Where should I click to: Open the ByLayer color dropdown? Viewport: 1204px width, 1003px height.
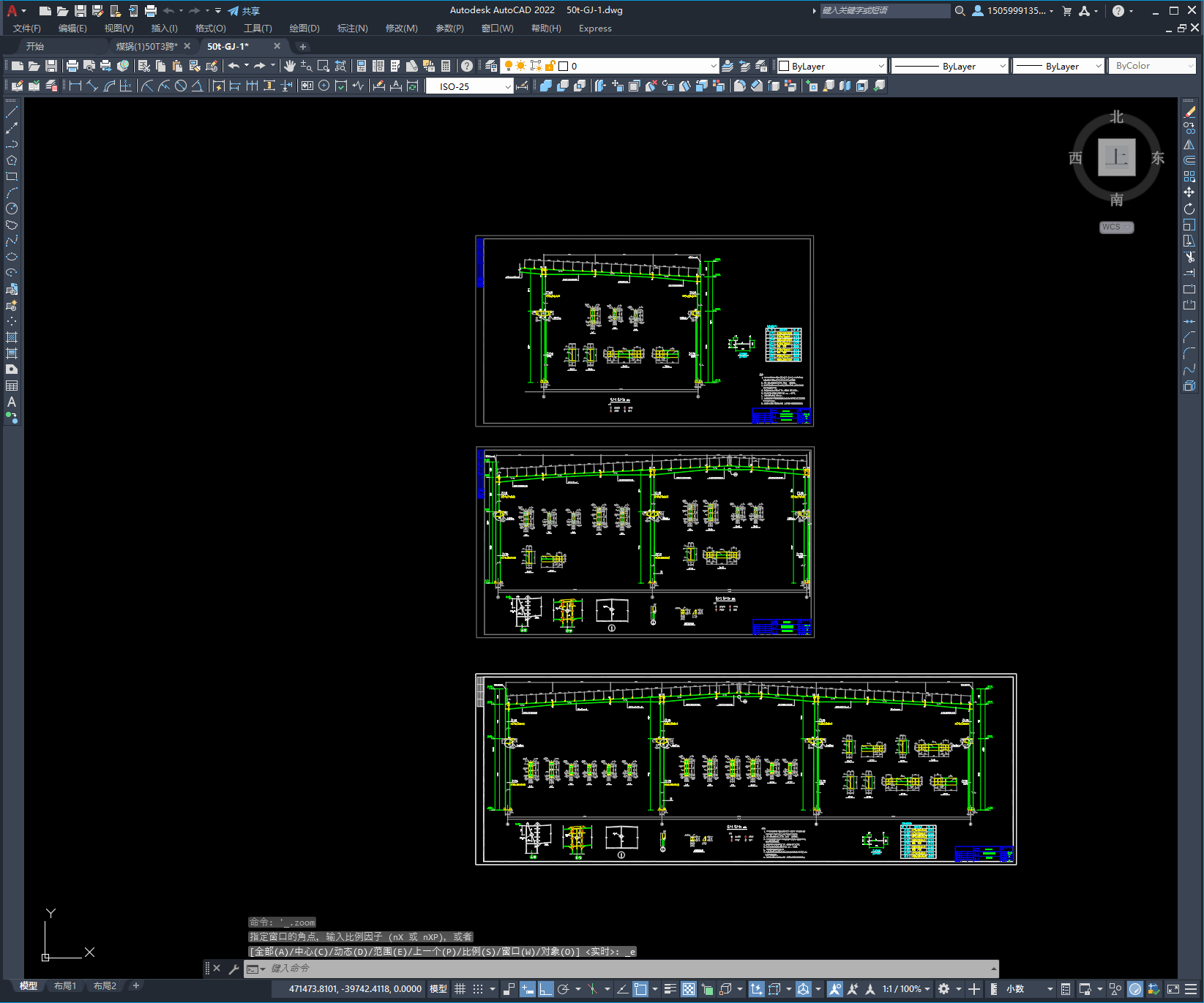pos(831,66)
